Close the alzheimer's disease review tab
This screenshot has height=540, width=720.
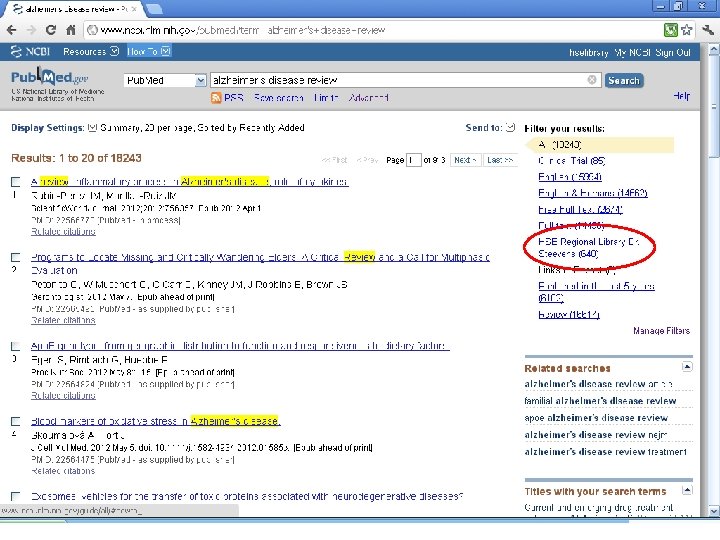point(134,9)
